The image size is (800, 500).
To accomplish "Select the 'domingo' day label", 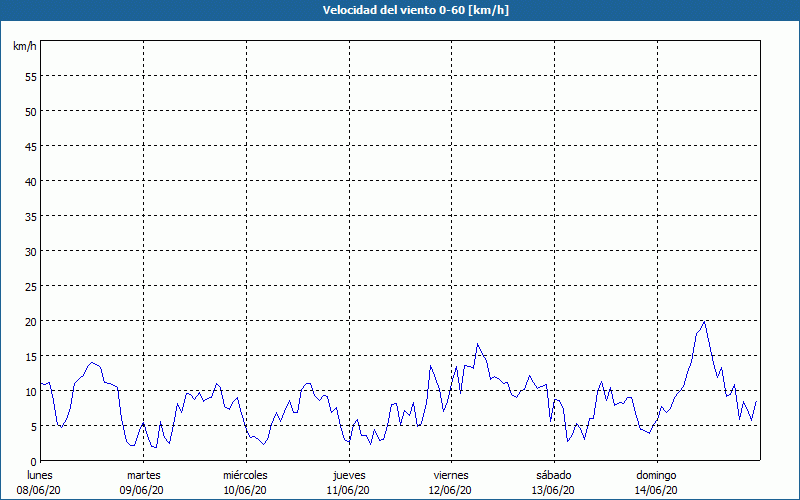I will [656, 475].
